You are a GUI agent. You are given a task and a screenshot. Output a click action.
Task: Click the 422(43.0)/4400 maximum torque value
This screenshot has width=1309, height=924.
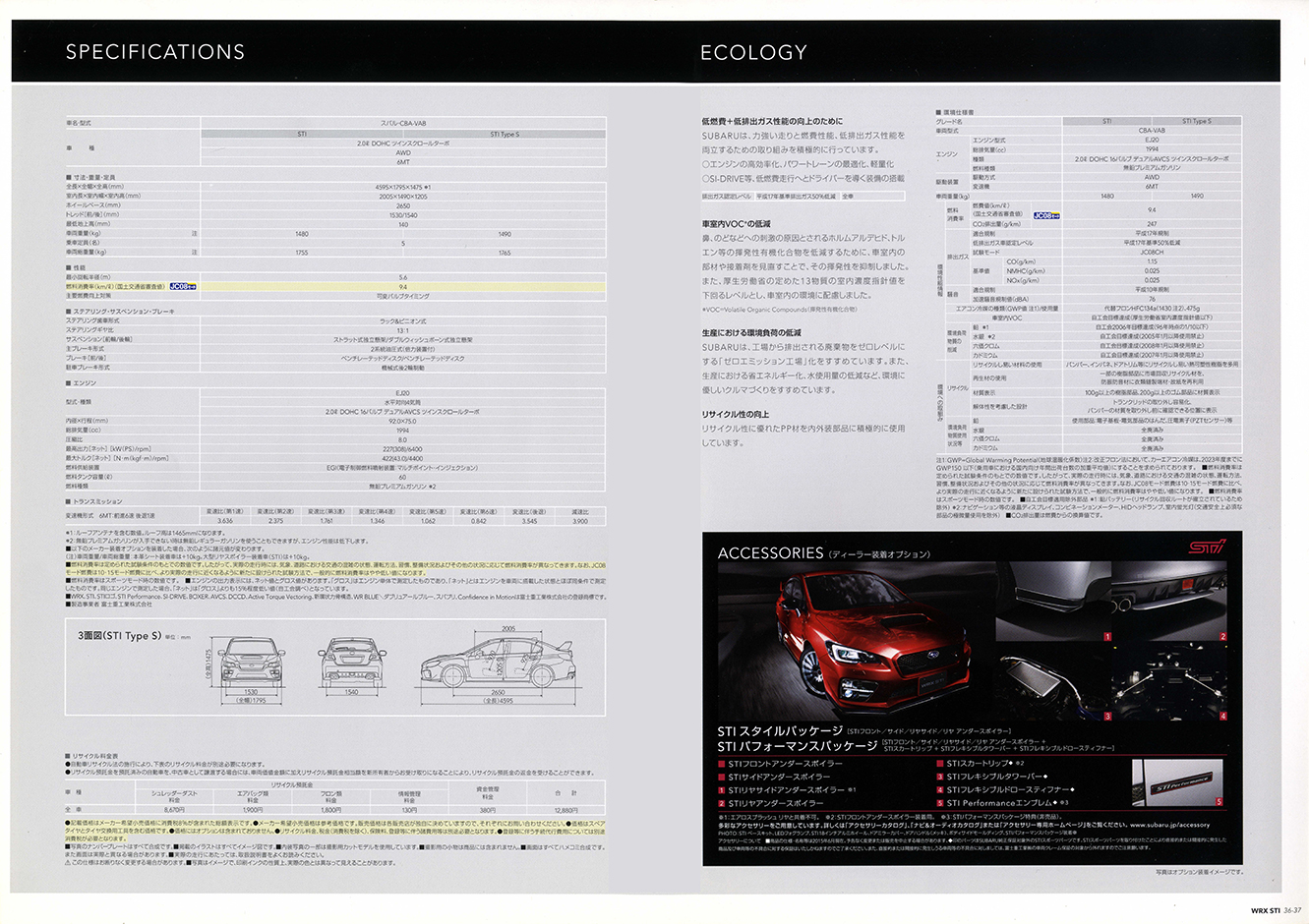(x=403, y=458)
